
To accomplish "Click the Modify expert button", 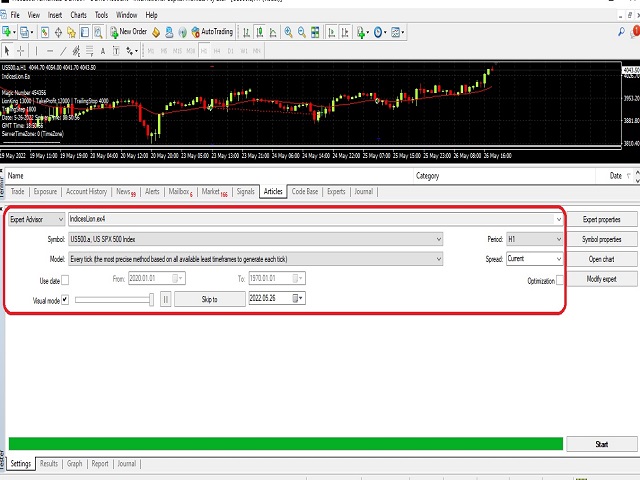I will click(x=602, y=279).
